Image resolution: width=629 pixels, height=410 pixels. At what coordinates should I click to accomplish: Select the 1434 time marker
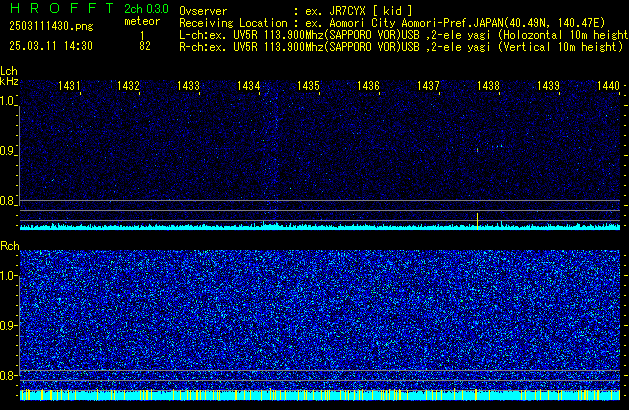pyautogui.click(x=248, y=86)
